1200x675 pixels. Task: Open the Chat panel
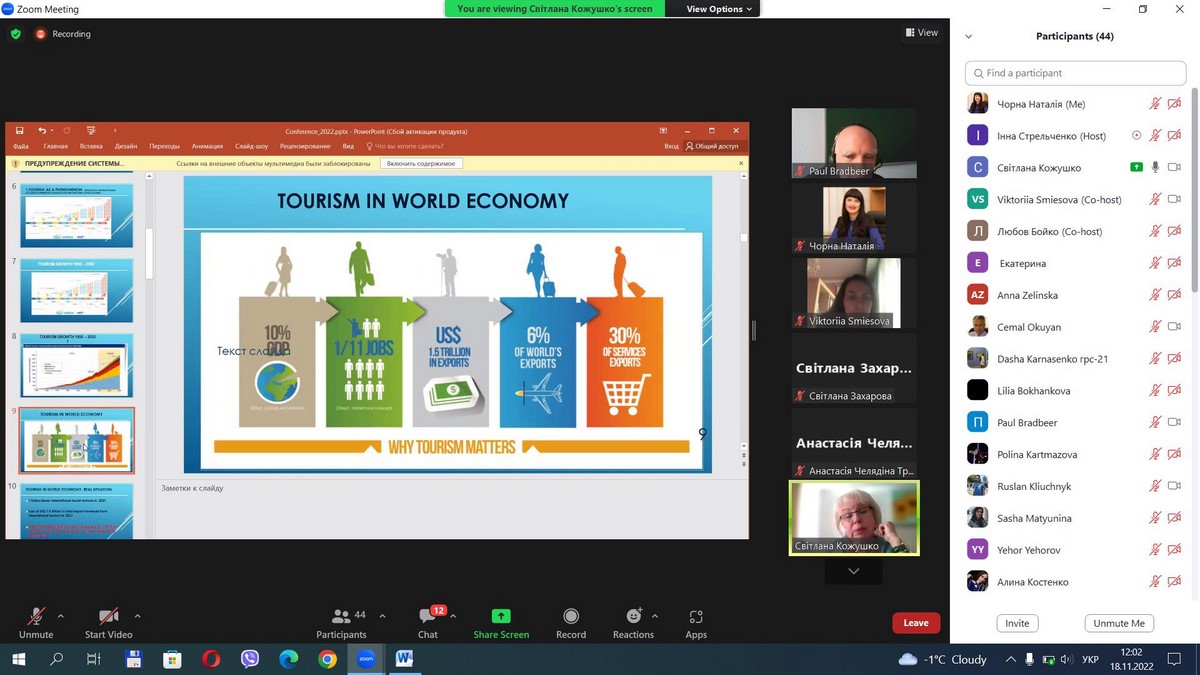click(x=428, y=617)
